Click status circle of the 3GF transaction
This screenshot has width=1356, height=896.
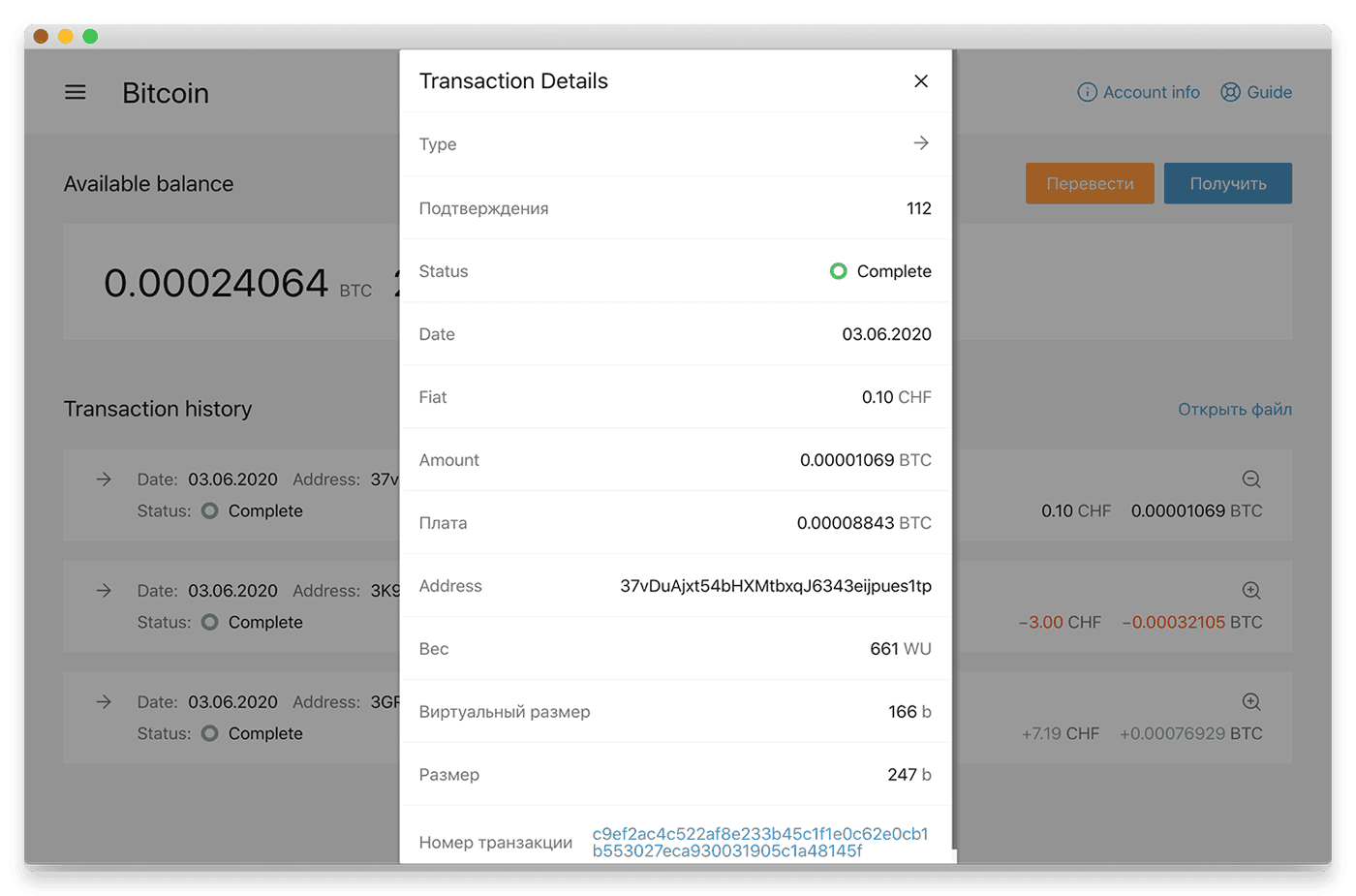click(209, 733)
